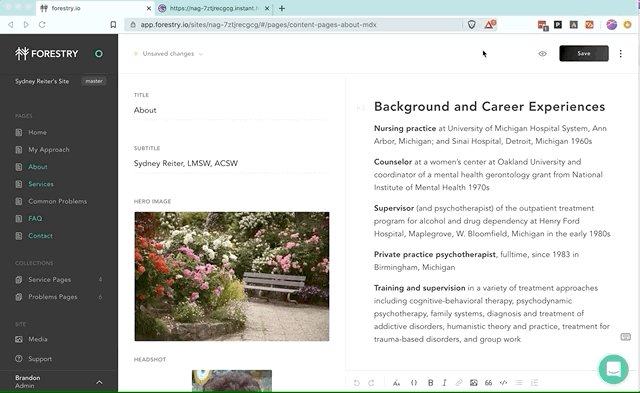Click the undo icon in editor toolbar
640x393 pixels.
356,383
